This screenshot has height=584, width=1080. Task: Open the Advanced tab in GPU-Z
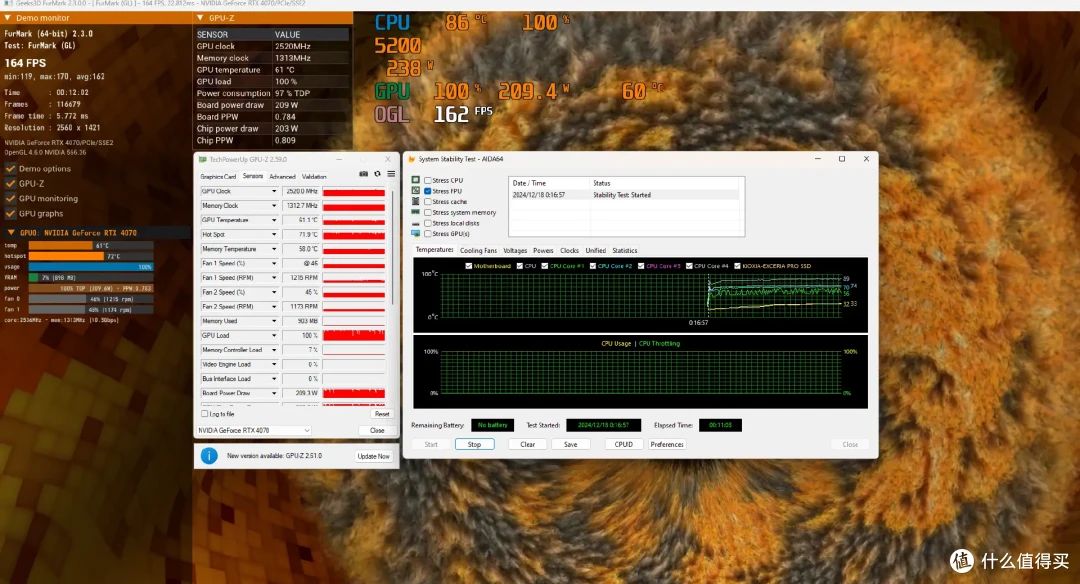pyautogui.click(x=282, y=177)
